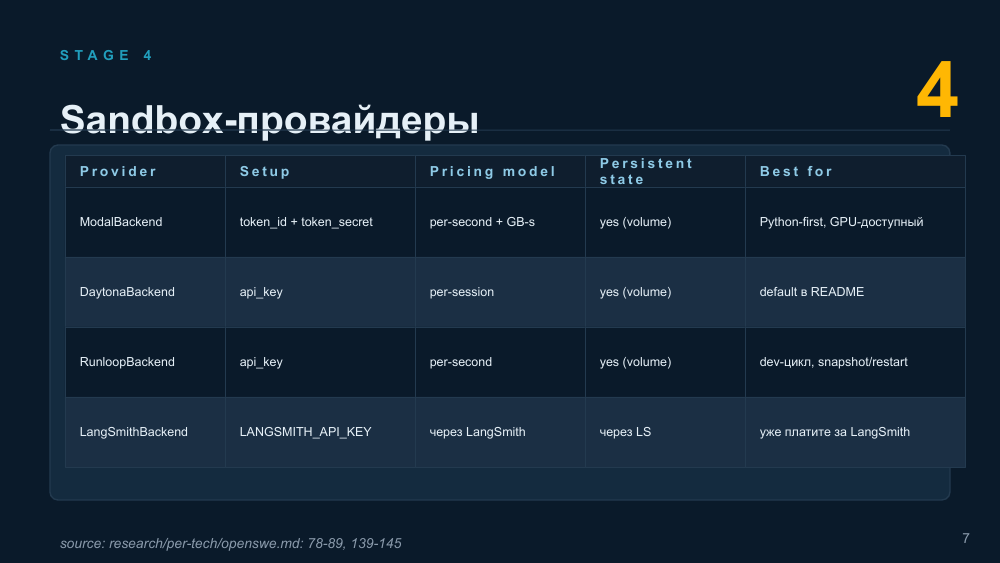Click the 'default в README' cell
Image resolution: width=1000 pixels, height=563 pixels.
point(855,293)
